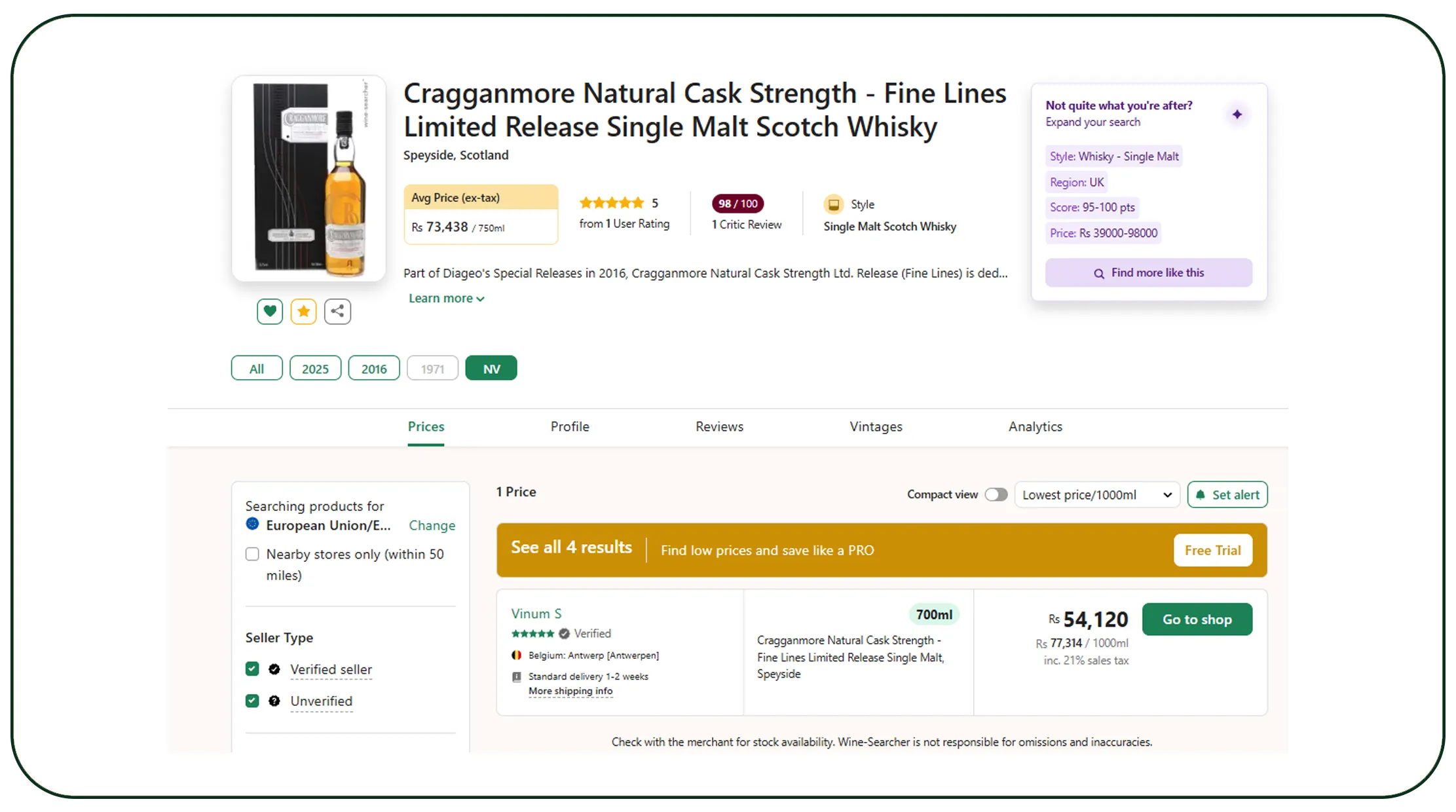1456x812 pixels.
Task: Click the five gold stars user rating
Action: tap(612, 203)
